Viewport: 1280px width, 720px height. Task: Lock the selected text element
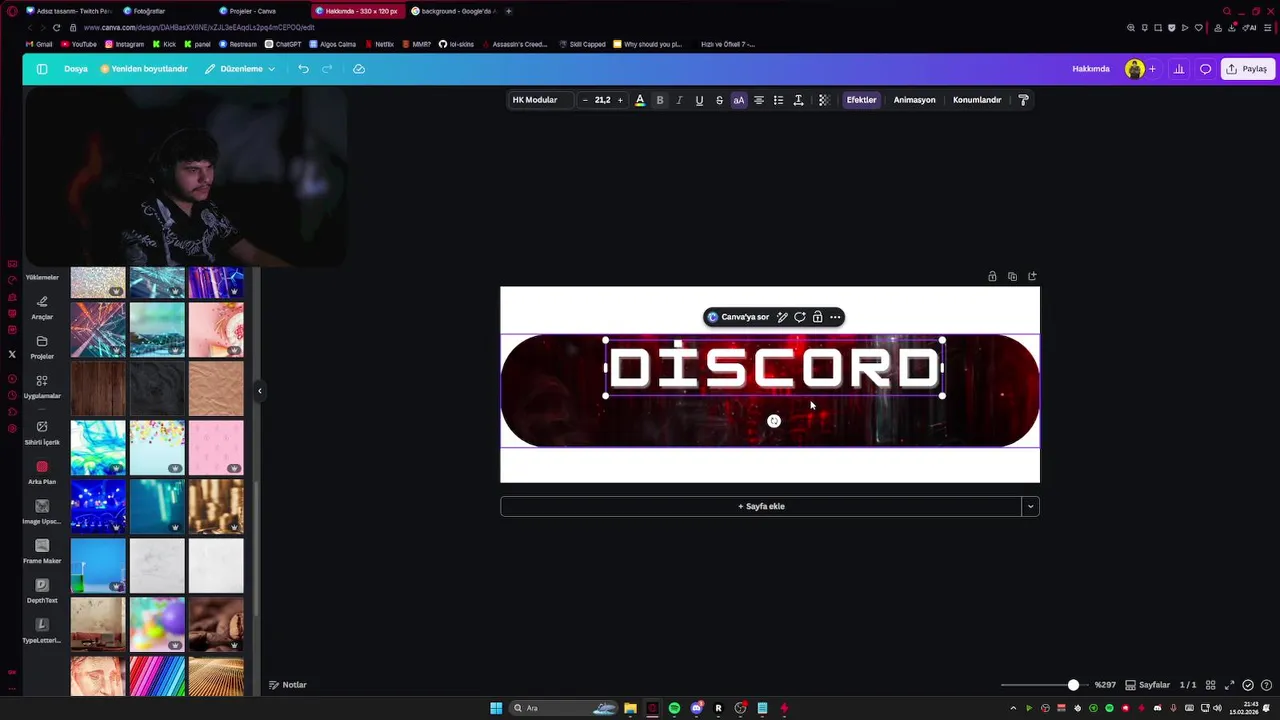[817, 317]
